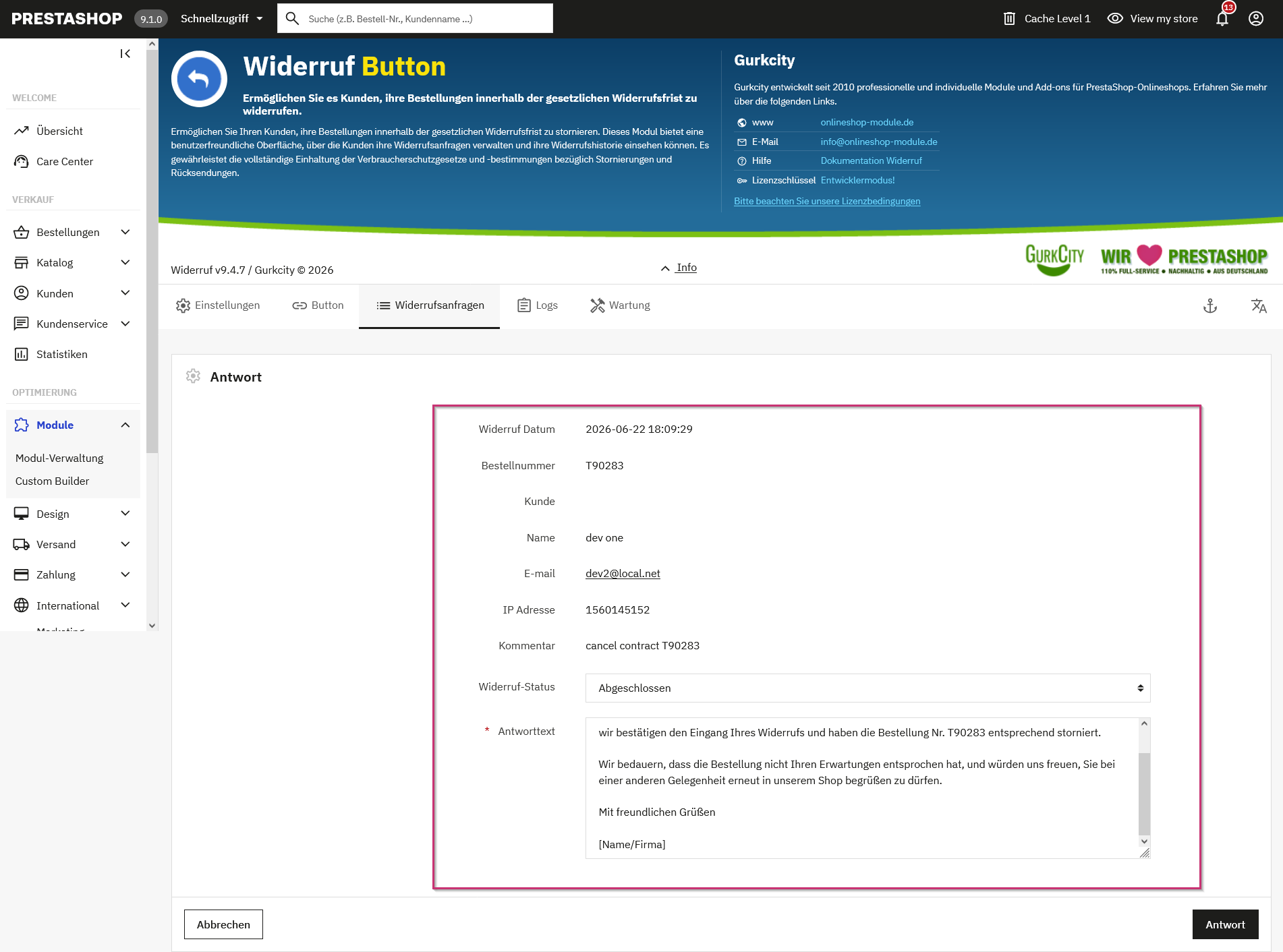Click the Entwicklermodus! license link

coord(857,180)
